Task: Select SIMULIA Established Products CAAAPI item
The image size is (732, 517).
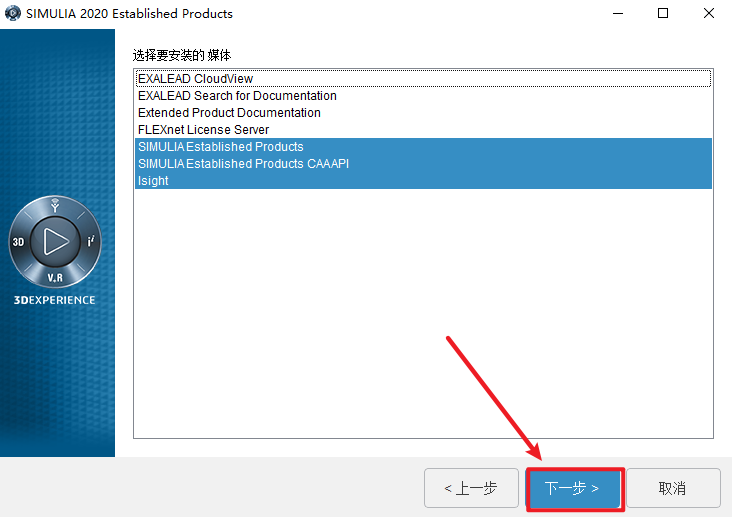Action: click(x=243, y=164)
